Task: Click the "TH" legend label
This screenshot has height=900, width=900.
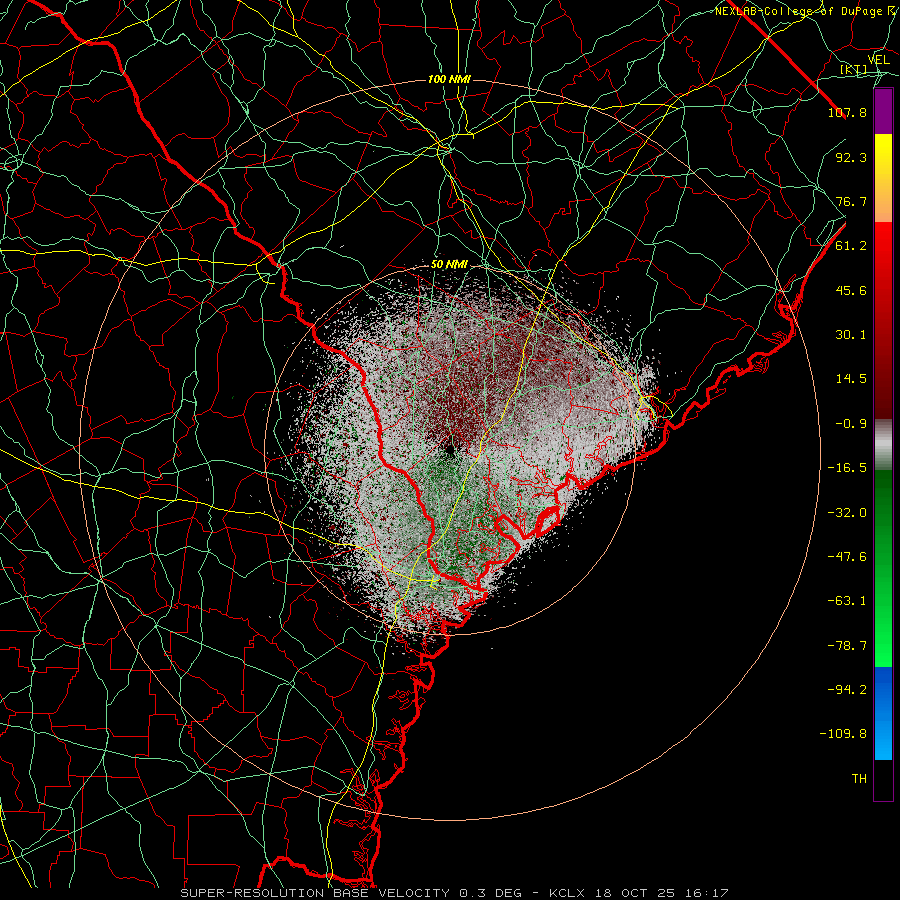Action: click(x=859, y=779)
